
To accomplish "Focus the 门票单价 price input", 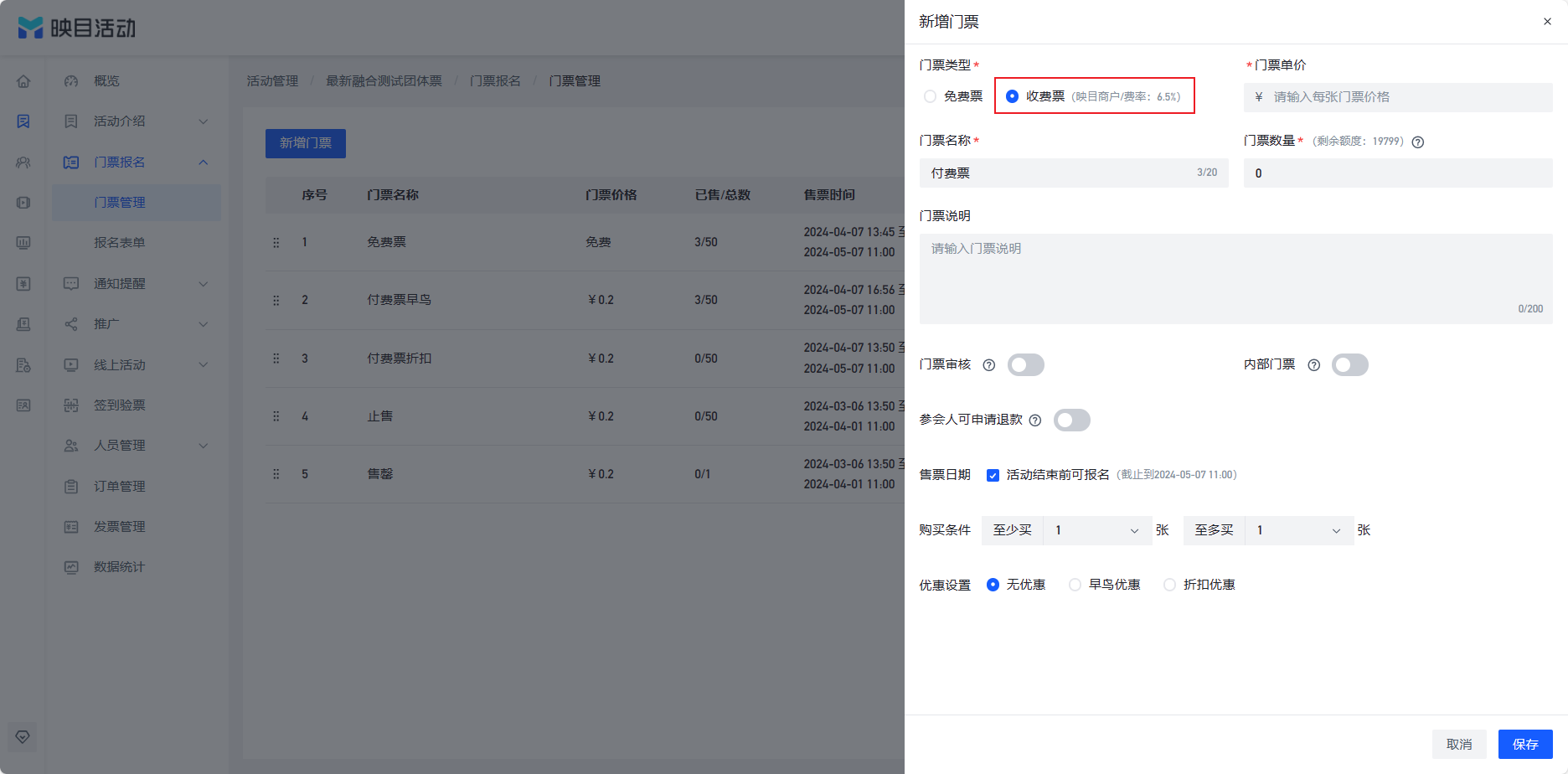I will coord(1398,97).
